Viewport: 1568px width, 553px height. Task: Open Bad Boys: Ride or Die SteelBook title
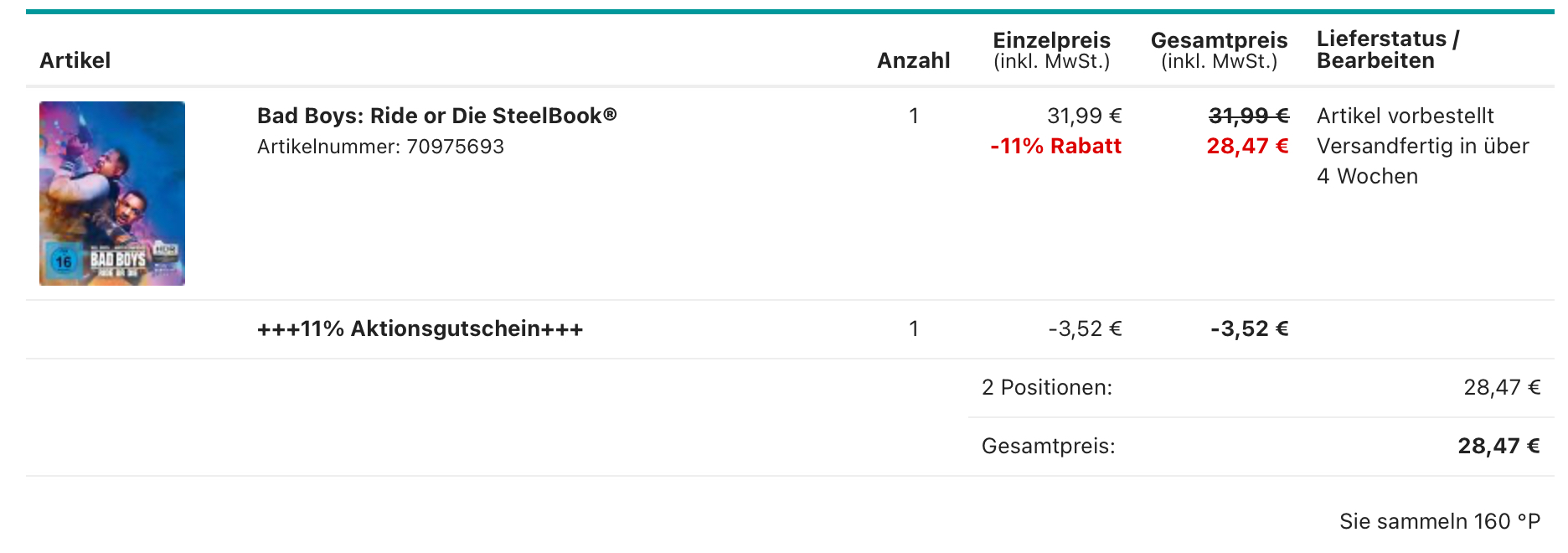tap(436, 116)
